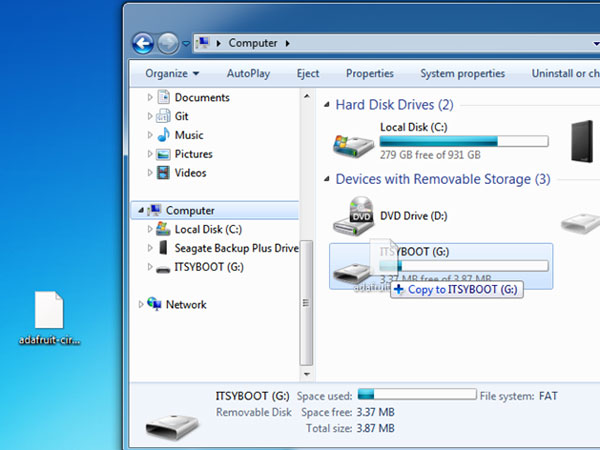Open the Organize dropdown menu
600x450 pixels.
tap(172, 73)
